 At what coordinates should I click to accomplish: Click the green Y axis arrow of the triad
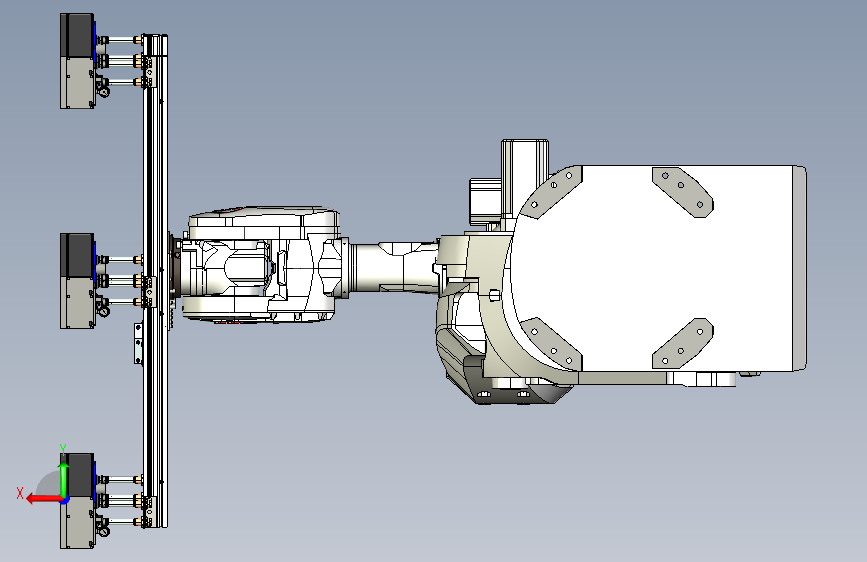pyautogui.click(x=64, y=479)
